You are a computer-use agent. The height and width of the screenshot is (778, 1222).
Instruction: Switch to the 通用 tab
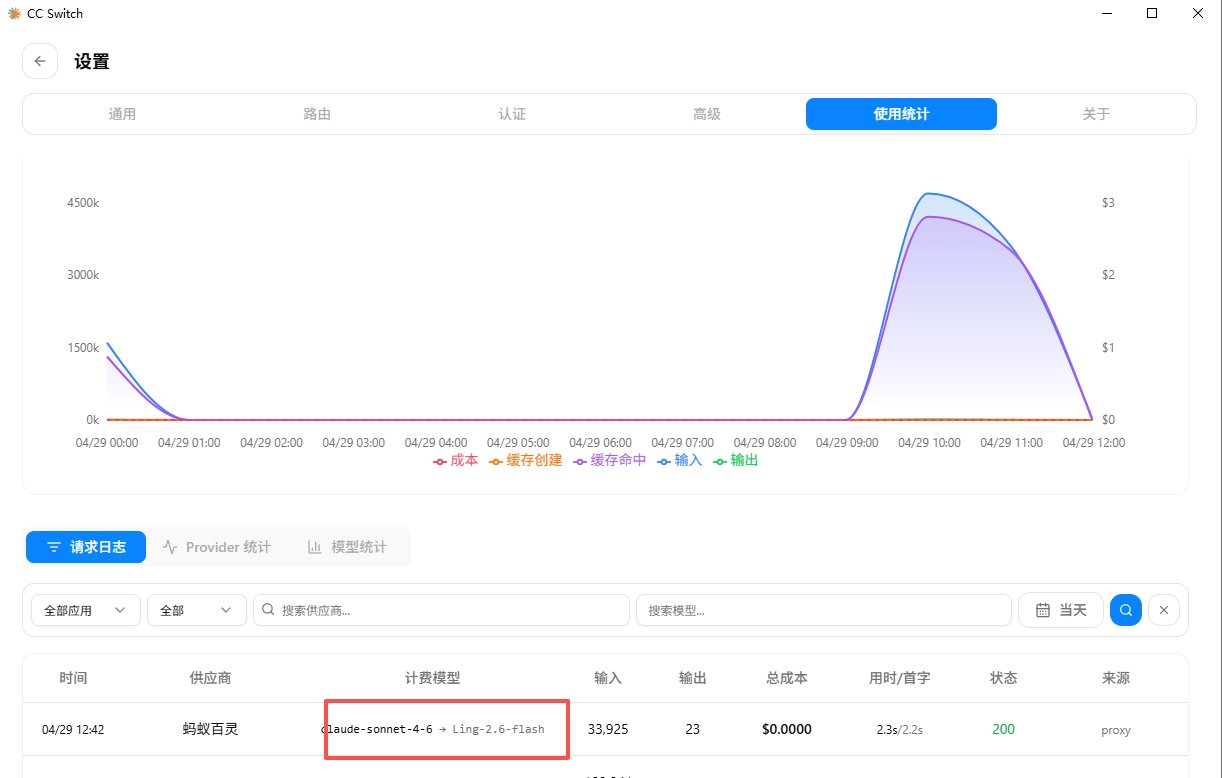click(122, 114)
